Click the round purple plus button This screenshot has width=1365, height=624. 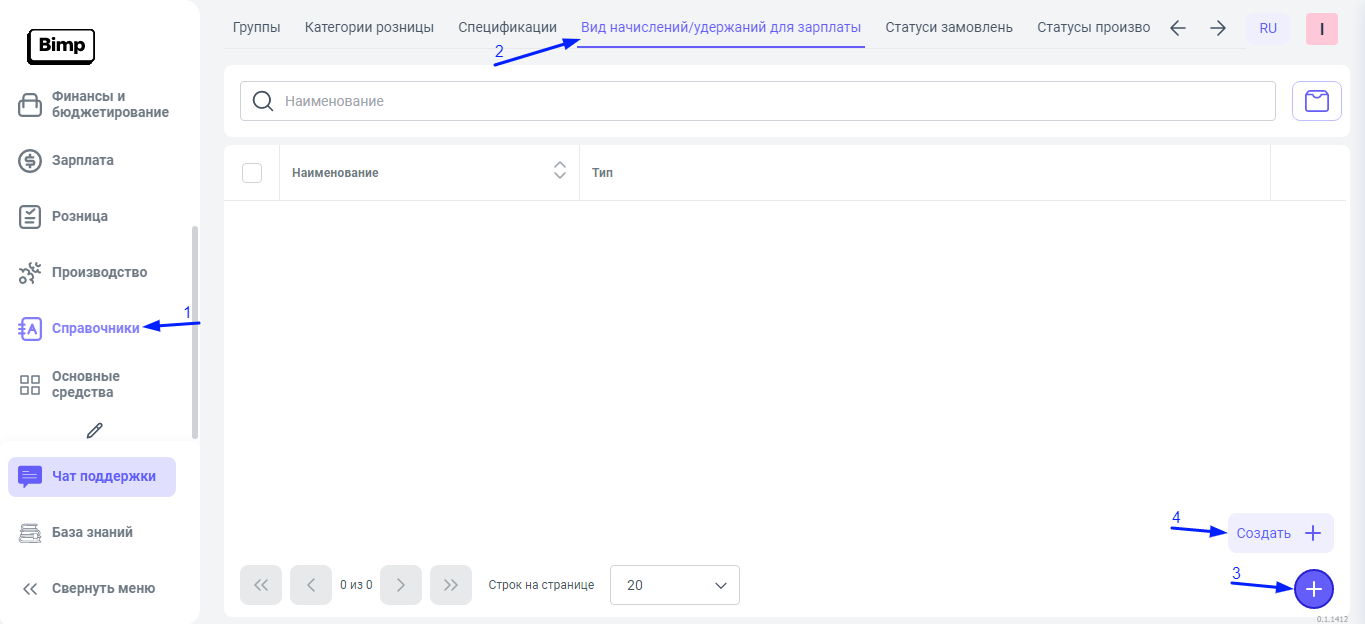pos(1314,589)
